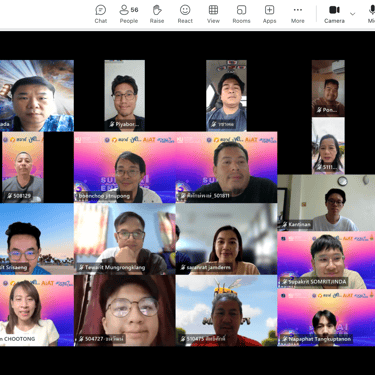Raise your hand in the meeting

(157, 14)
